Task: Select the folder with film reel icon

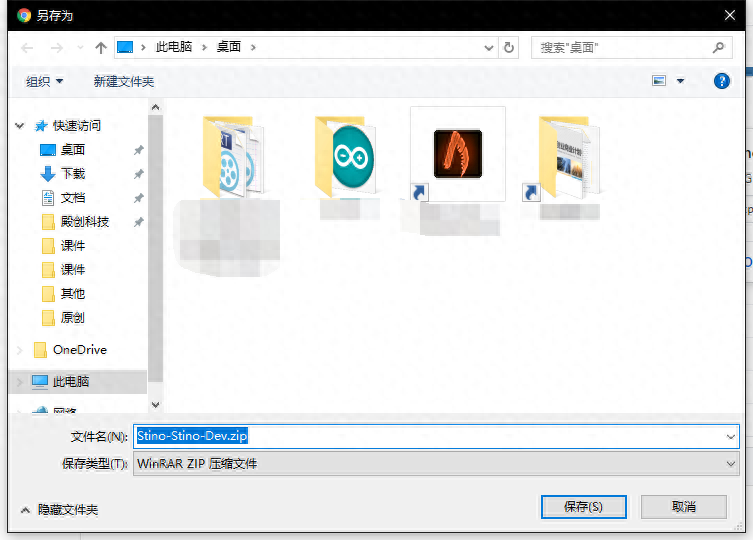Action: tap(233, 157)
